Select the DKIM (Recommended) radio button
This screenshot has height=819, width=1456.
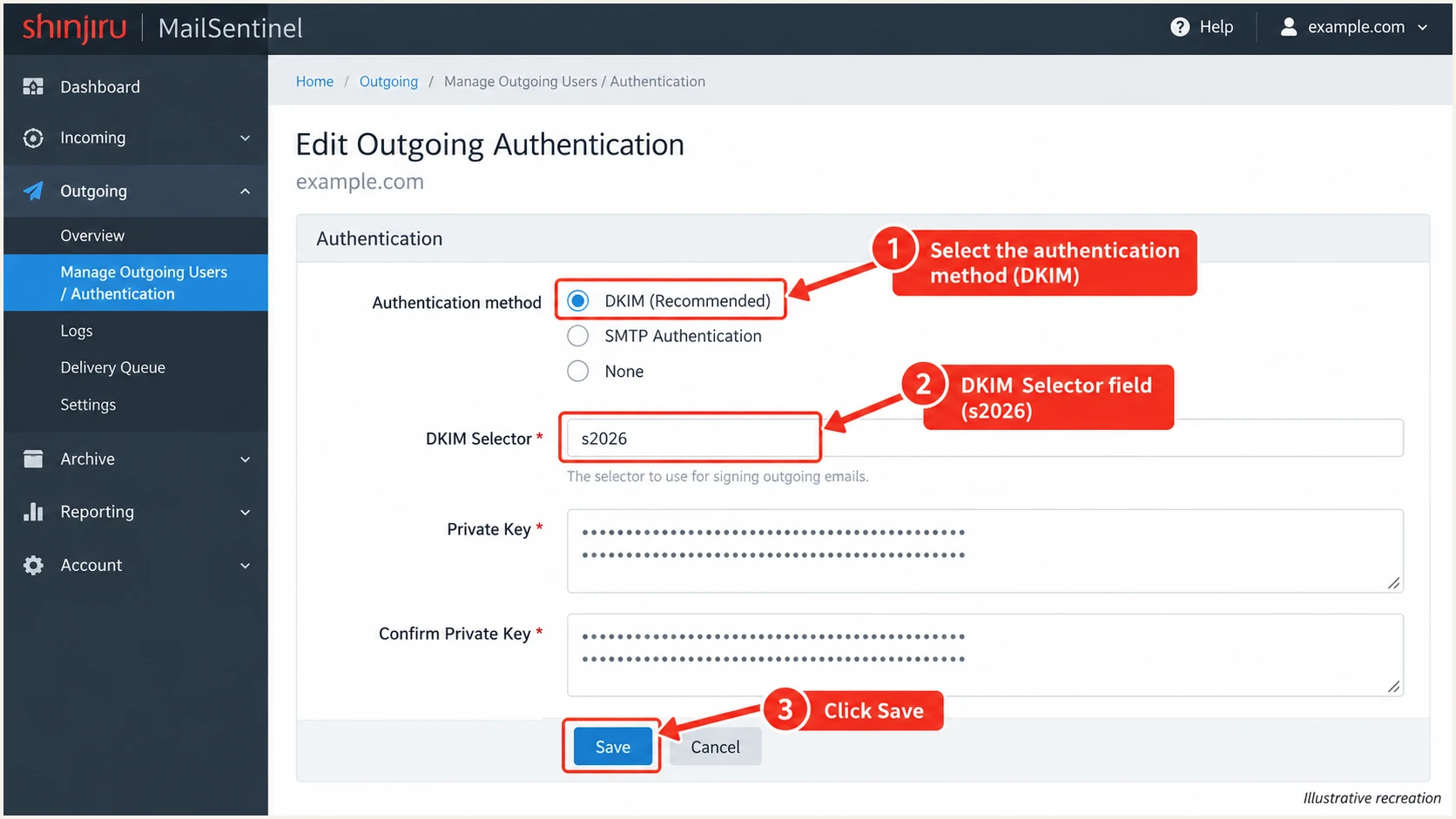click(x=577, y=300)
